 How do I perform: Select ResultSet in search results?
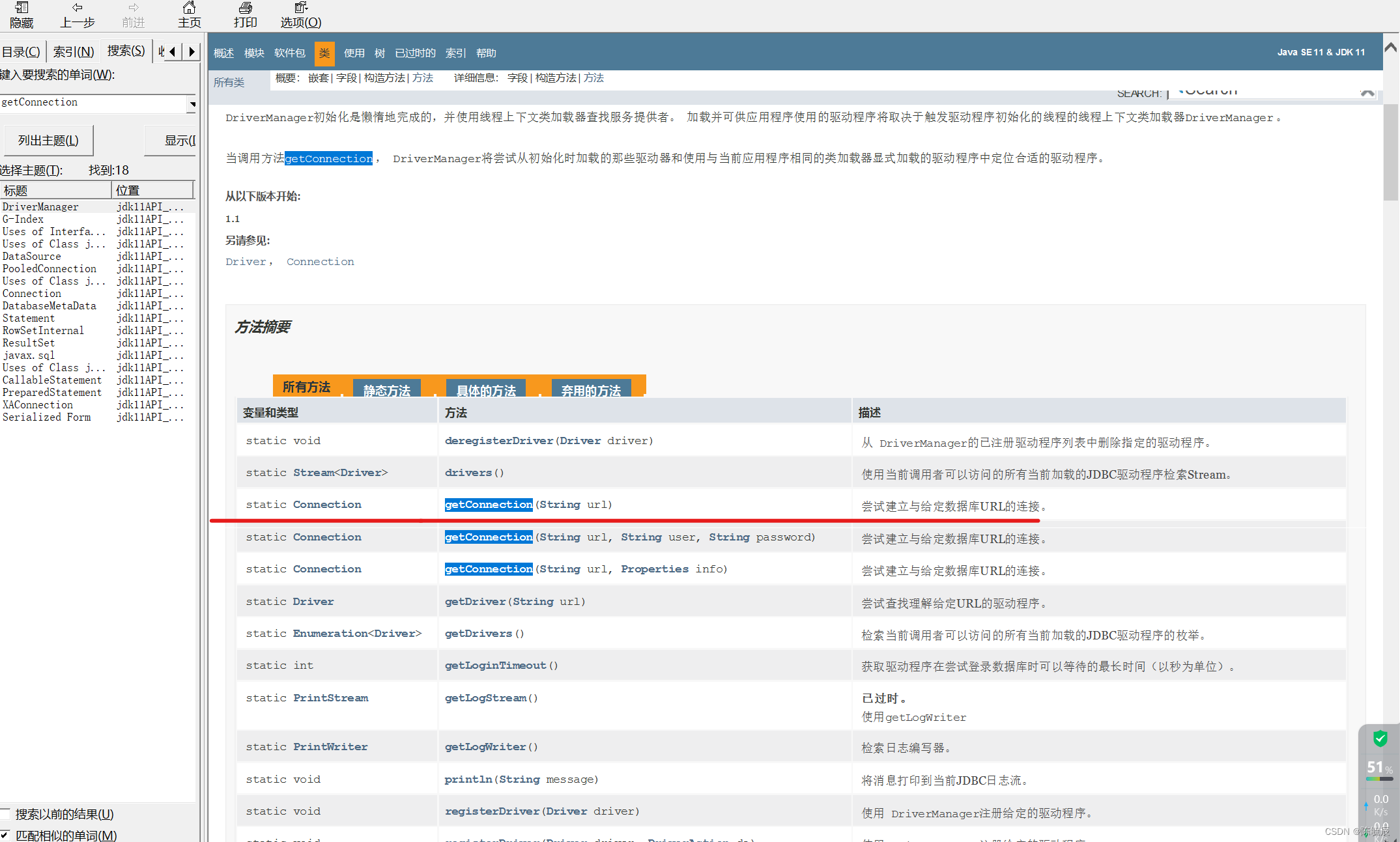click(29, 343)
